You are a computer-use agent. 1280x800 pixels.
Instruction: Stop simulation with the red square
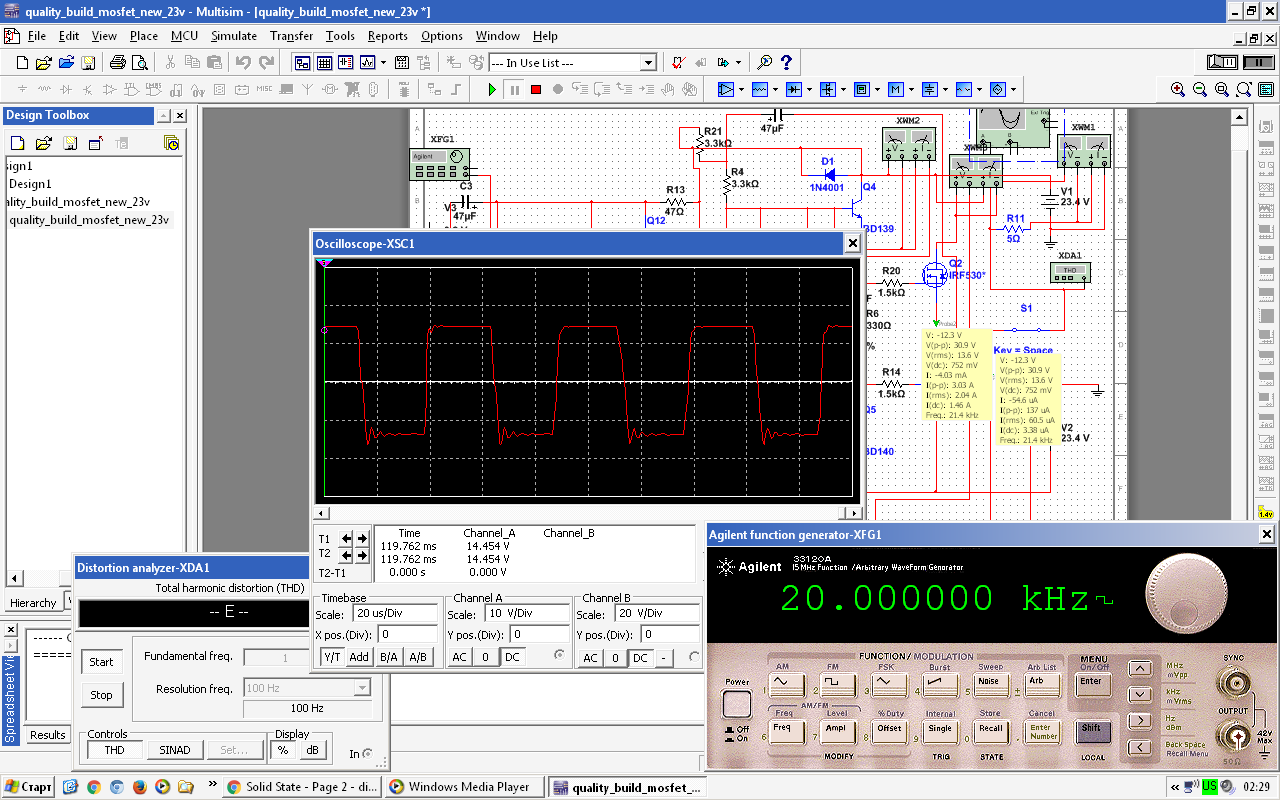click(536, 89)
